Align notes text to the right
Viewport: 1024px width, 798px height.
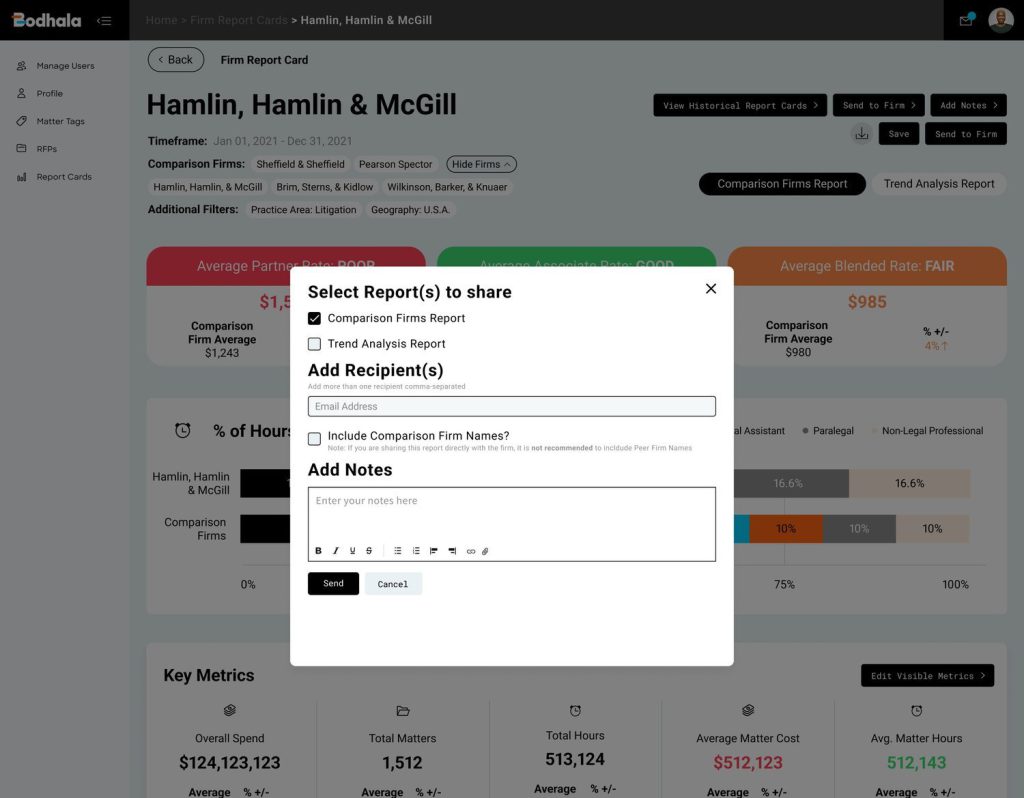pos(452,551)
